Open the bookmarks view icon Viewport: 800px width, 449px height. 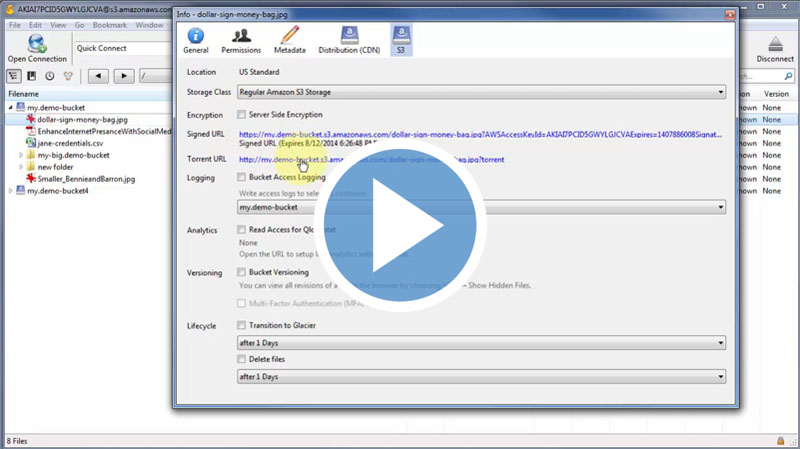tap(32, 76)
